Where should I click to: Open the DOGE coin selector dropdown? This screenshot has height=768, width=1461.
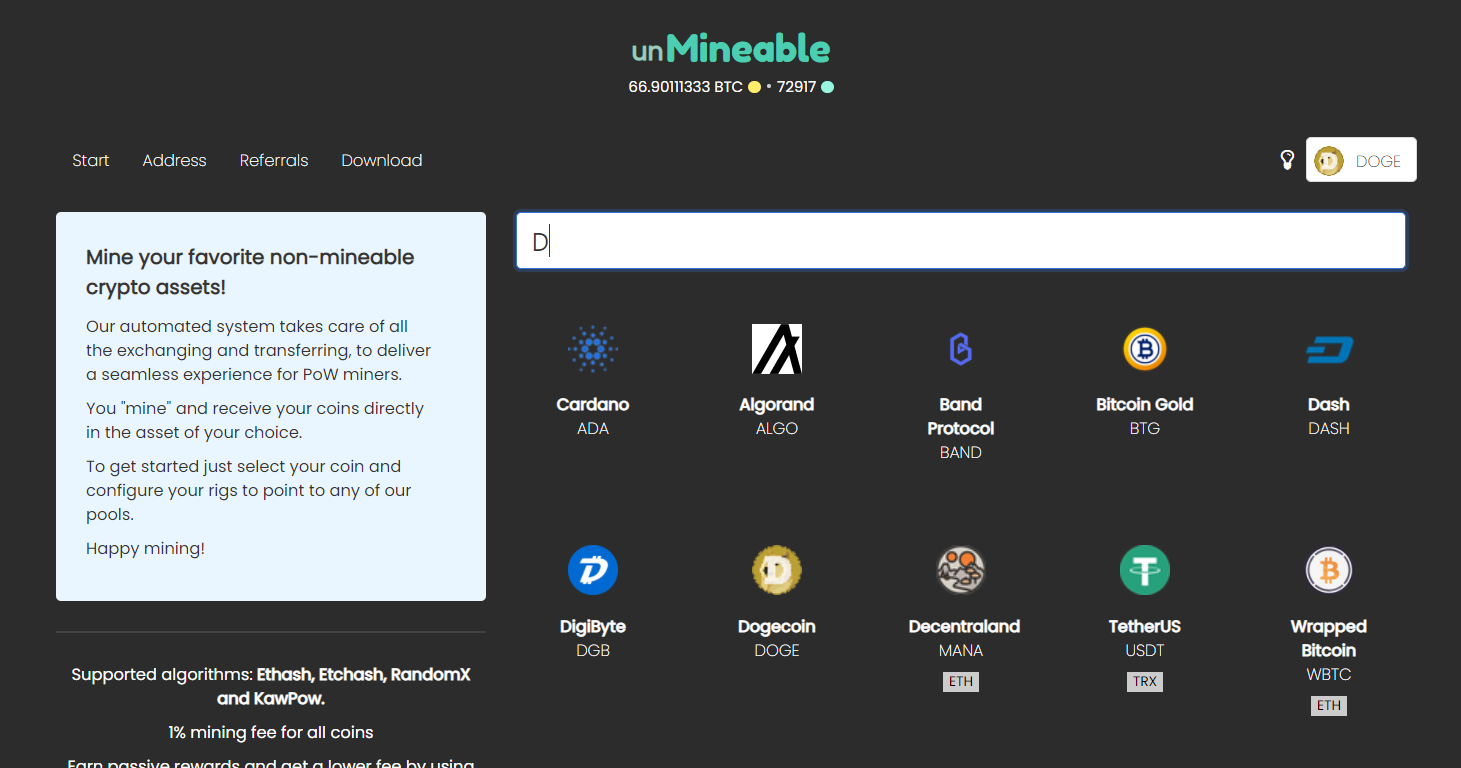(1361, 160)
